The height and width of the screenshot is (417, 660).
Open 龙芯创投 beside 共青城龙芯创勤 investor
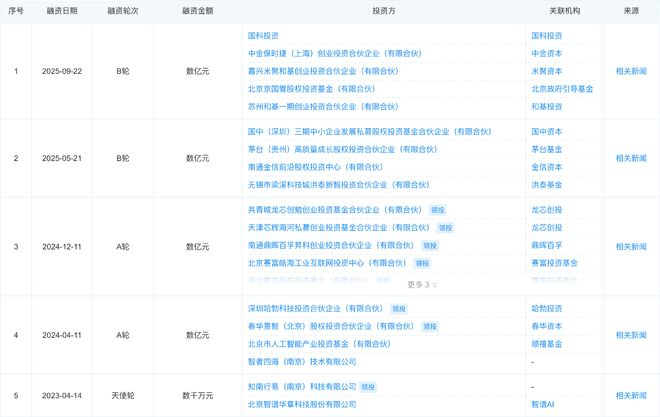click(546, 210)
